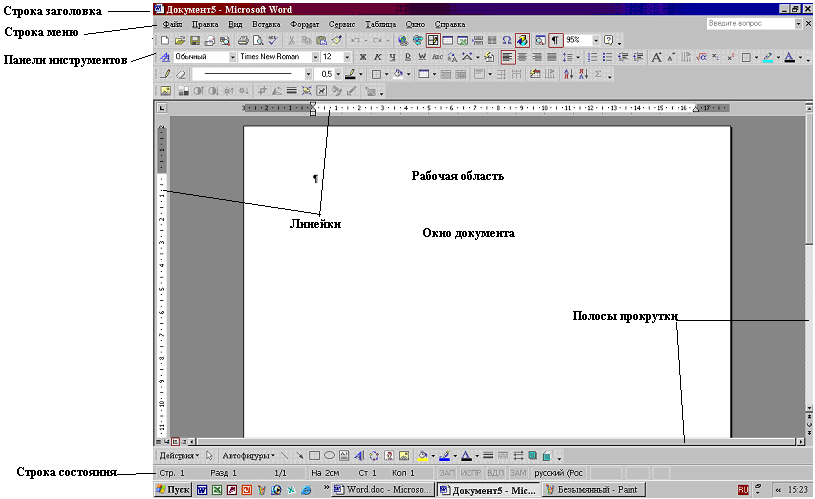Select the Oval shape in the drawing toolbar
This screenshot has height=499, width=815.
329,454
